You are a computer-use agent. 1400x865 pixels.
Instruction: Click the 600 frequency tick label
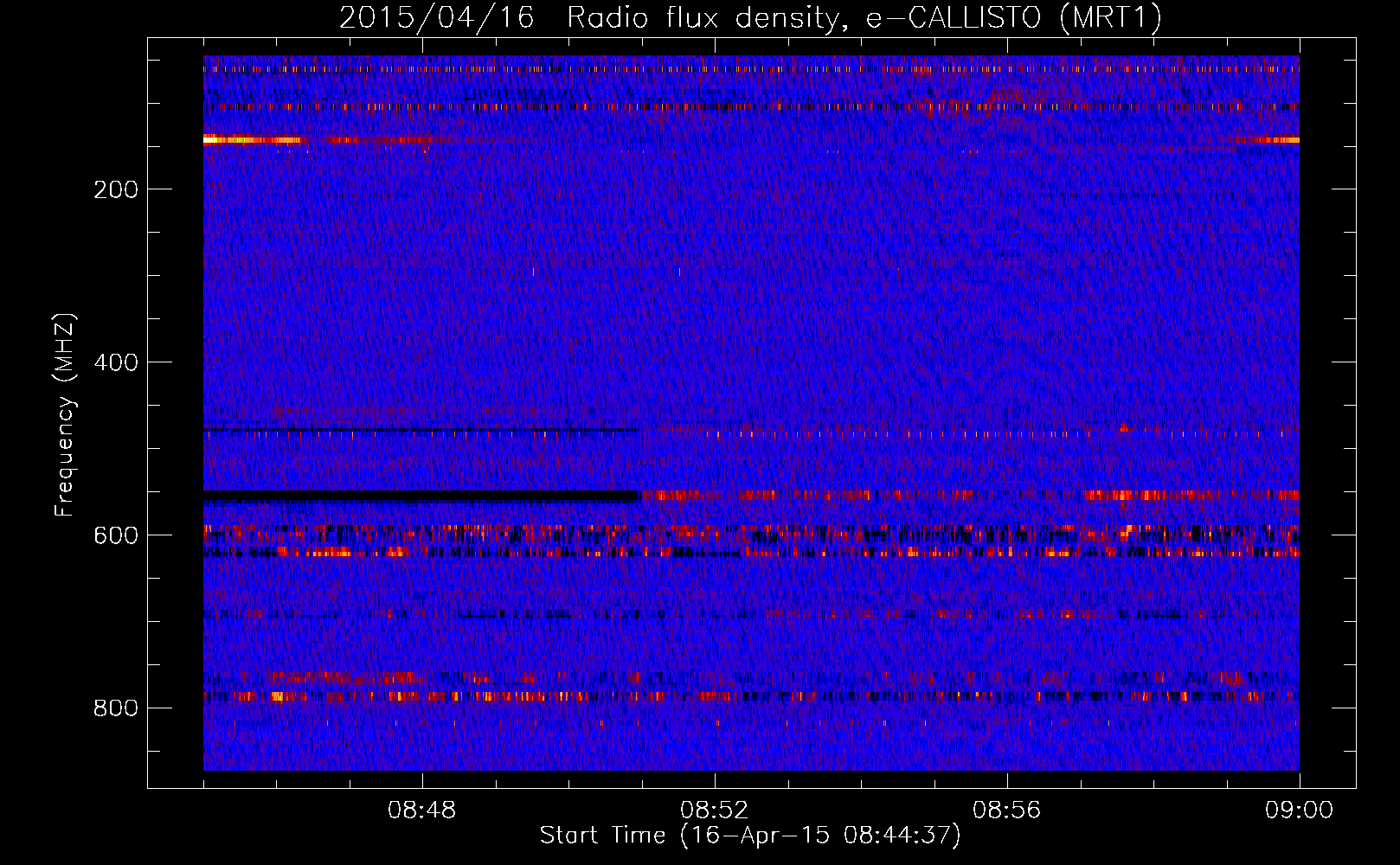click(116, 535)
